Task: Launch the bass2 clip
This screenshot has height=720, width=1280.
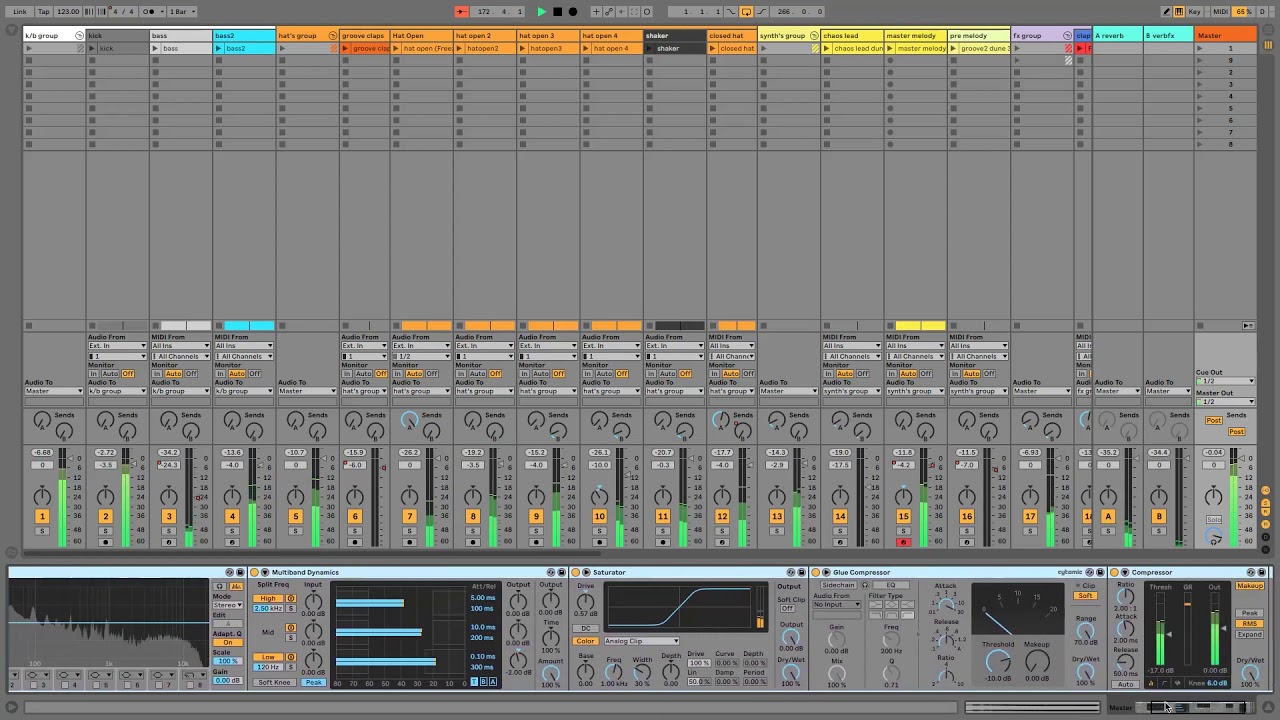Action: pyautogui.click(x=219, y=48)
